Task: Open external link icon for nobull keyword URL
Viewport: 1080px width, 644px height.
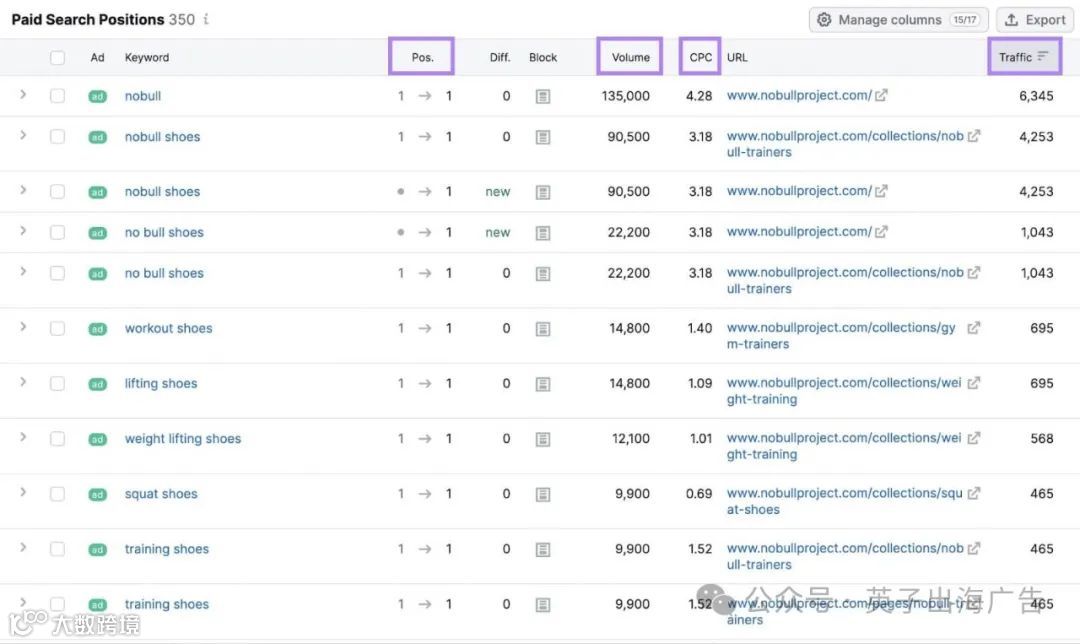Action: pyautogui.click(x=881, y=95)
